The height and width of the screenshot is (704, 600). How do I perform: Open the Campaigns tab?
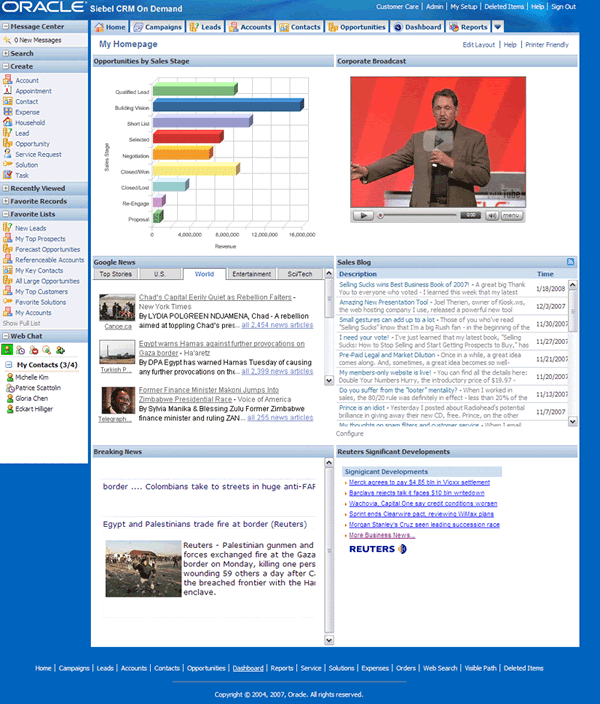click(158, 27)
